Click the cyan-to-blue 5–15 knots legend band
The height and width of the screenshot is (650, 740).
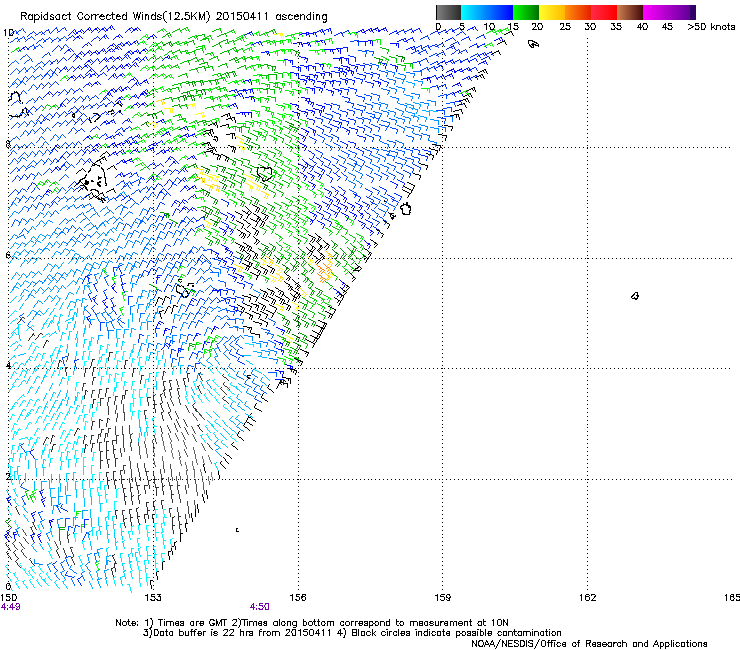tap(487, 12)
